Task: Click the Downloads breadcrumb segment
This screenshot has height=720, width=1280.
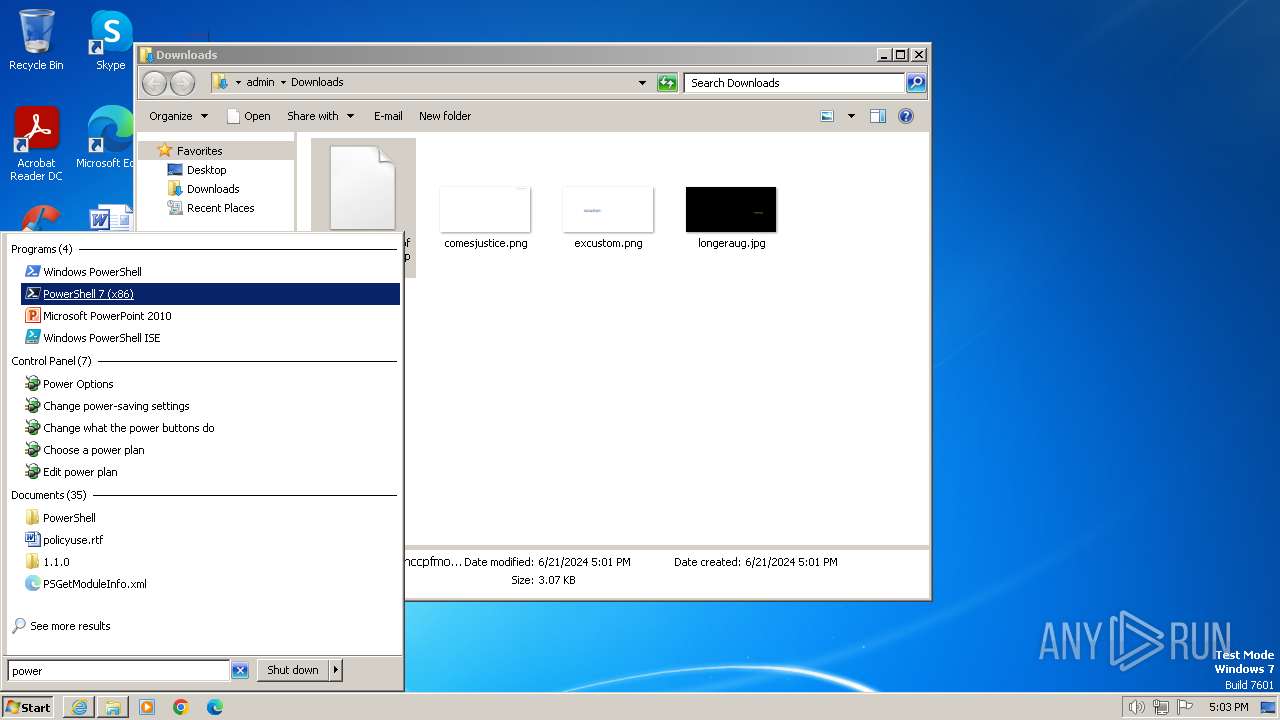Action: point(317,83)
